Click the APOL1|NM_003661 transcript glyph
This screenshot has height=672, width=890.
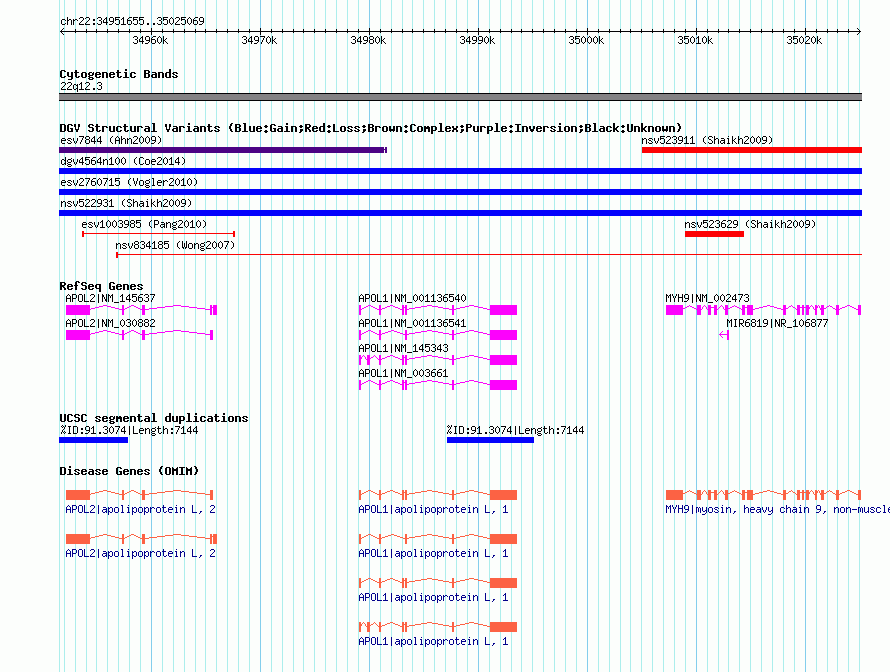[438, 385]
